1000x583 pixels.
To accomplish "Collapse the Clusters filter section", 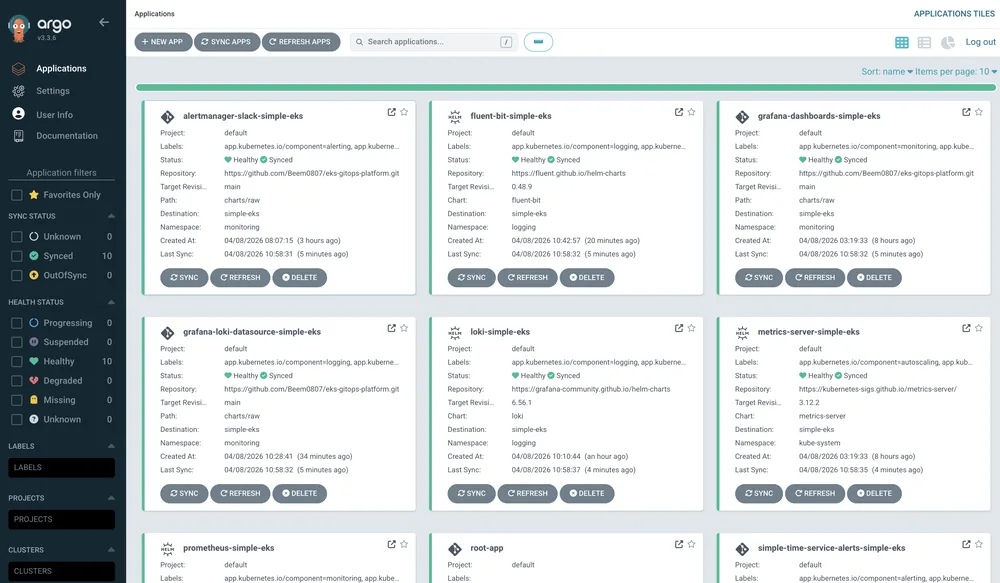I will click(111, 549).
